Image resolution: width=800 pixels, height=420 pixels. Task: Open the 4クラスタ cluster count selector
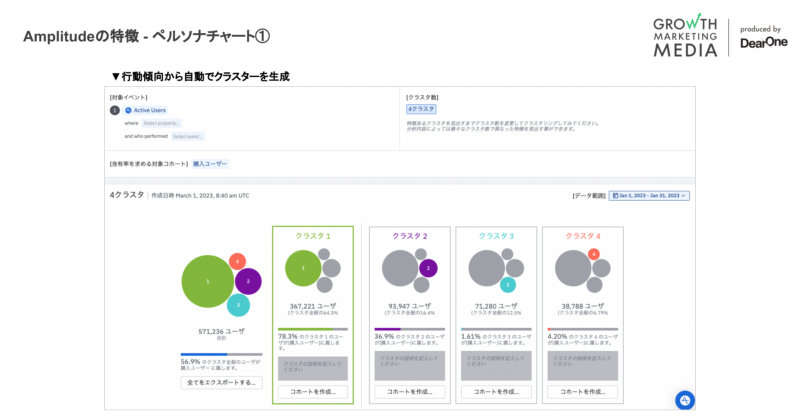[x=421, y=109]
